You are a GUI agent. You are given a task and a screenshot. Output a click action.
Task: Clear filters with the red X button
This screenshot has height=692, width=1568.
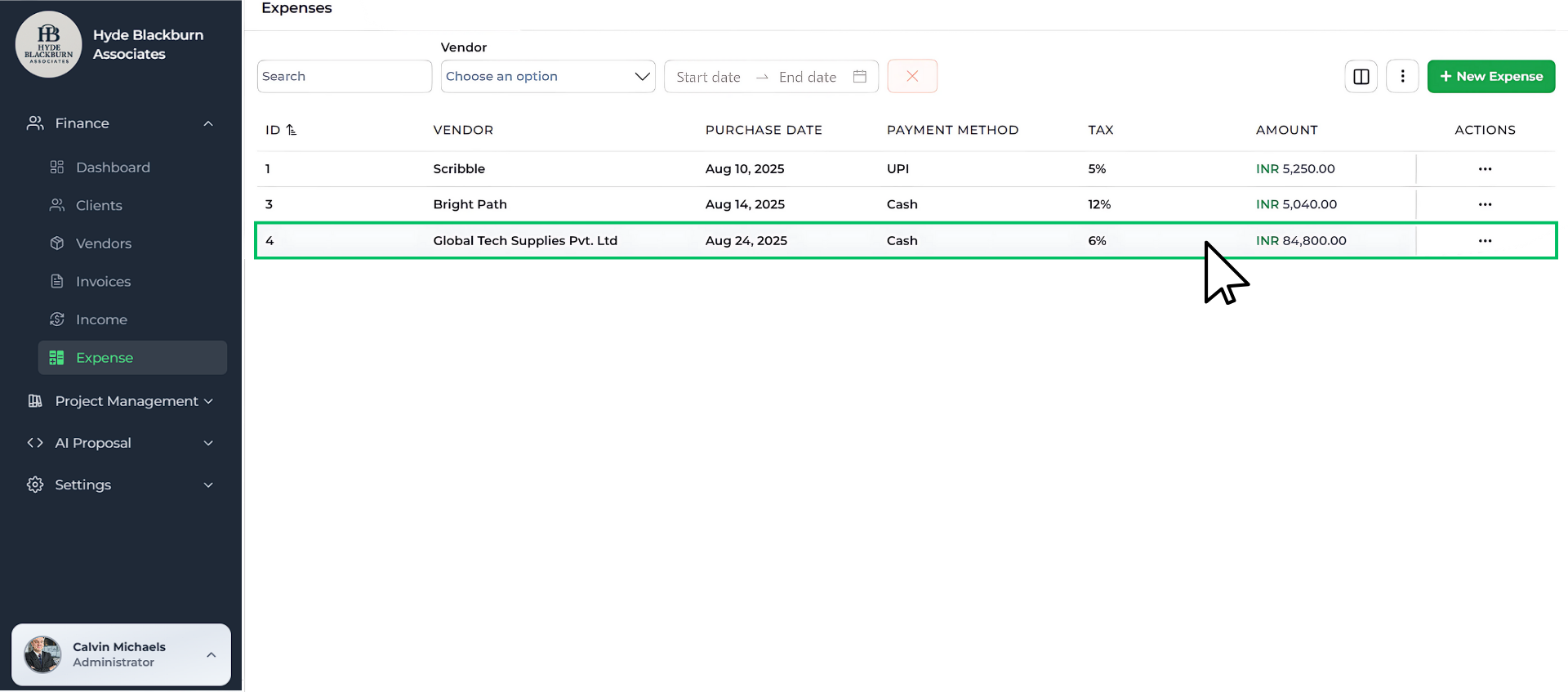912,77
